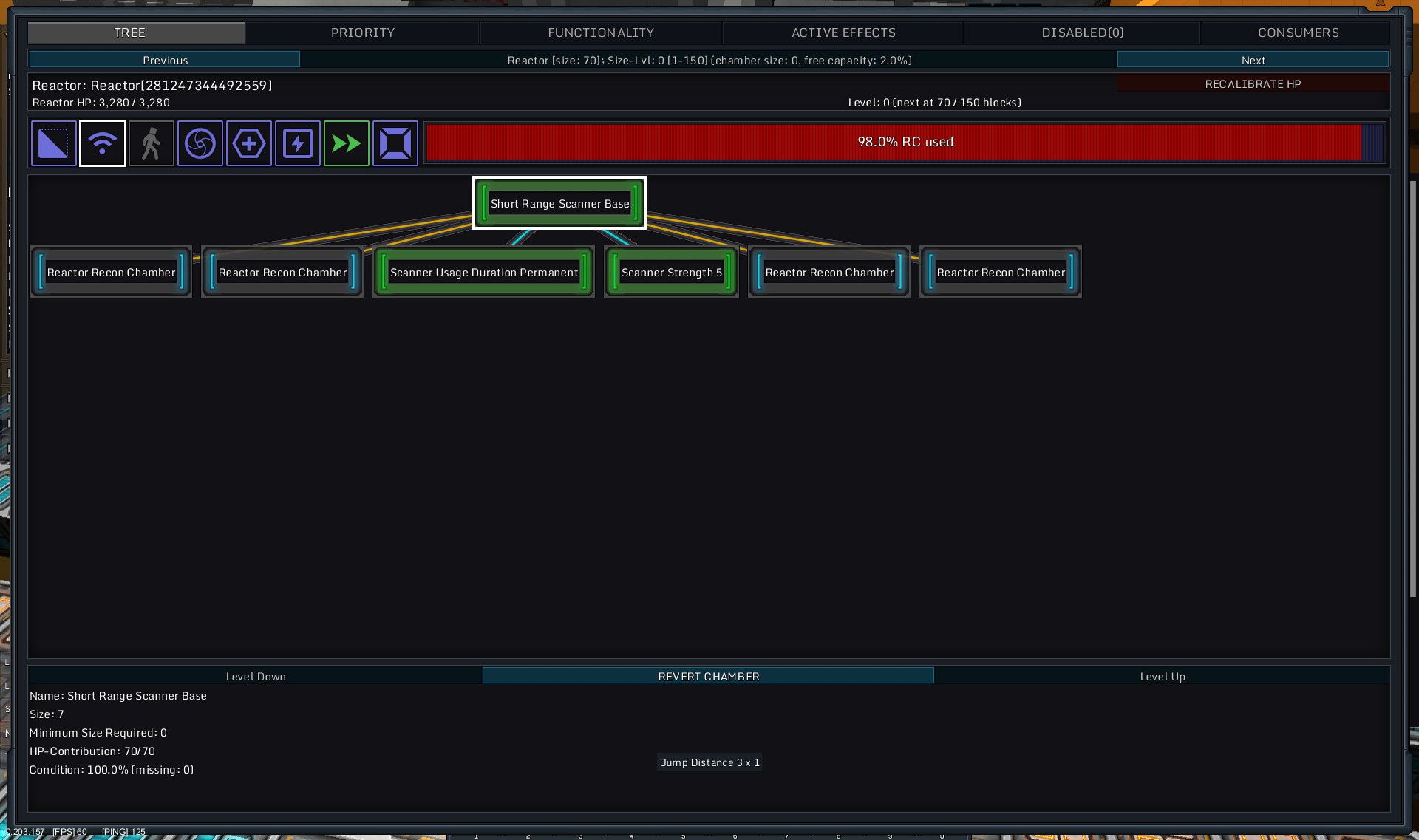The image size is (1419, 840).
Task: Click the RC used progress bar
Action: (904, 142)
